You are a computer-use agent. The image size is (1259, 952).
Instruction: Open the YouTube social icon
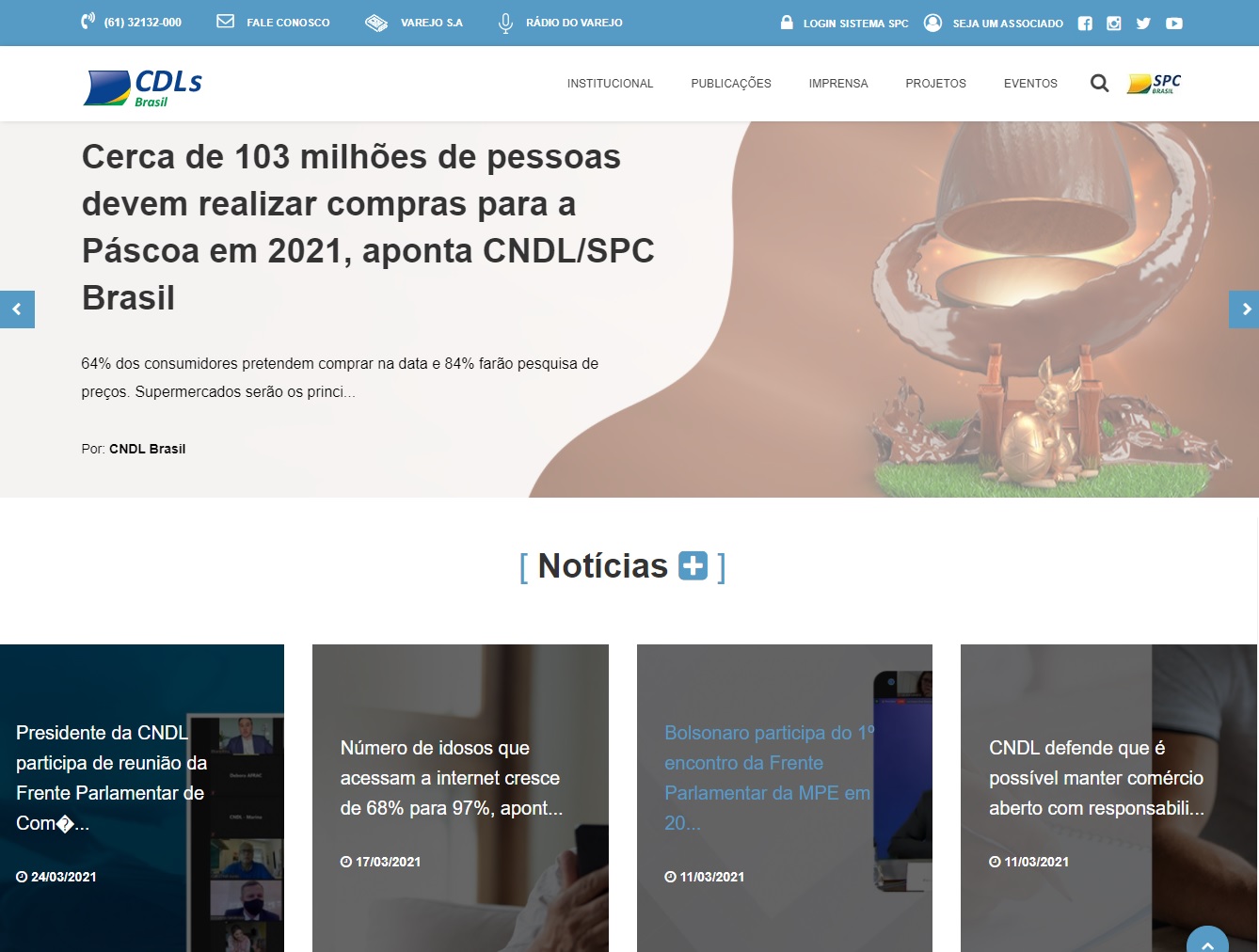[x=1173, y=24]
